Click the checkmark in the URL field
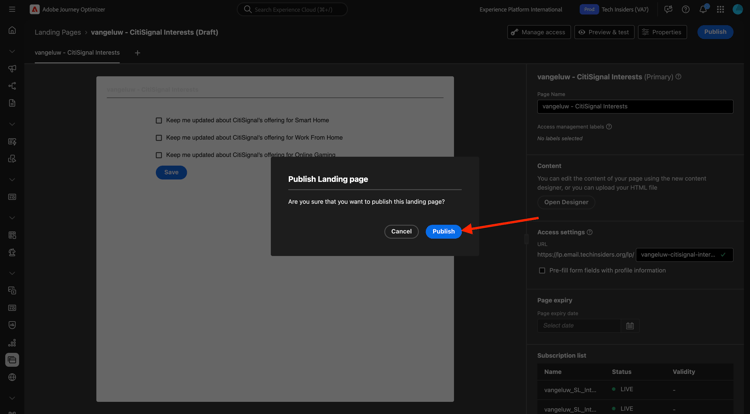Screen dimensions: 750x414 point(723,254)
